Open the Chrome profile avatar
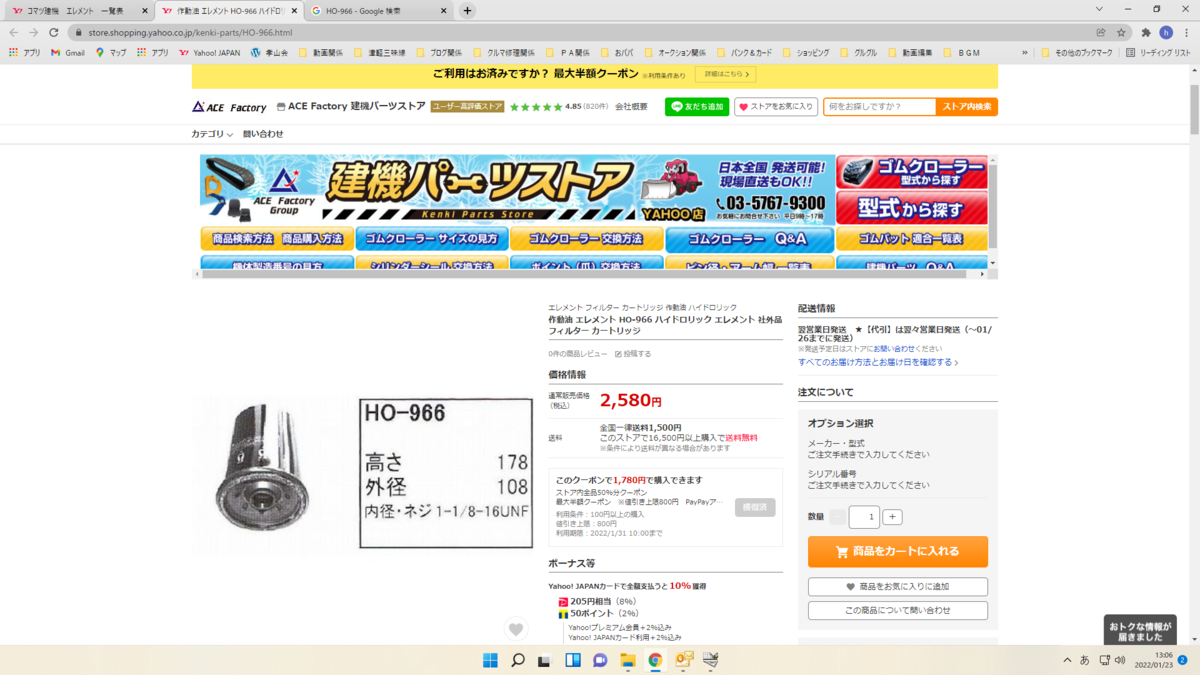This screenshot has height=675, width=1200. pos(1165,32)
